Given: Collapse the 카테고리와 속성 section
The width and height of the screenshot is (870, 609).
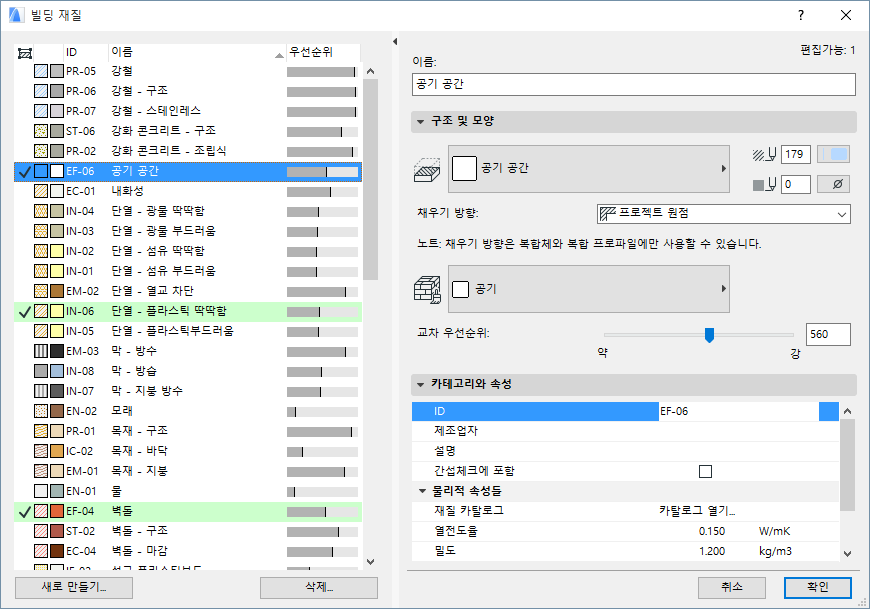Looking at the screenshot, I should coord(420,384).
